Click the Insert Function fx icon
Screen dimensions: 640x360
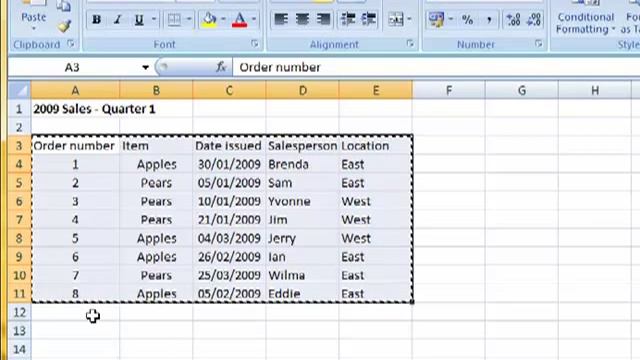pyautogui.click(x=221, y=67)
